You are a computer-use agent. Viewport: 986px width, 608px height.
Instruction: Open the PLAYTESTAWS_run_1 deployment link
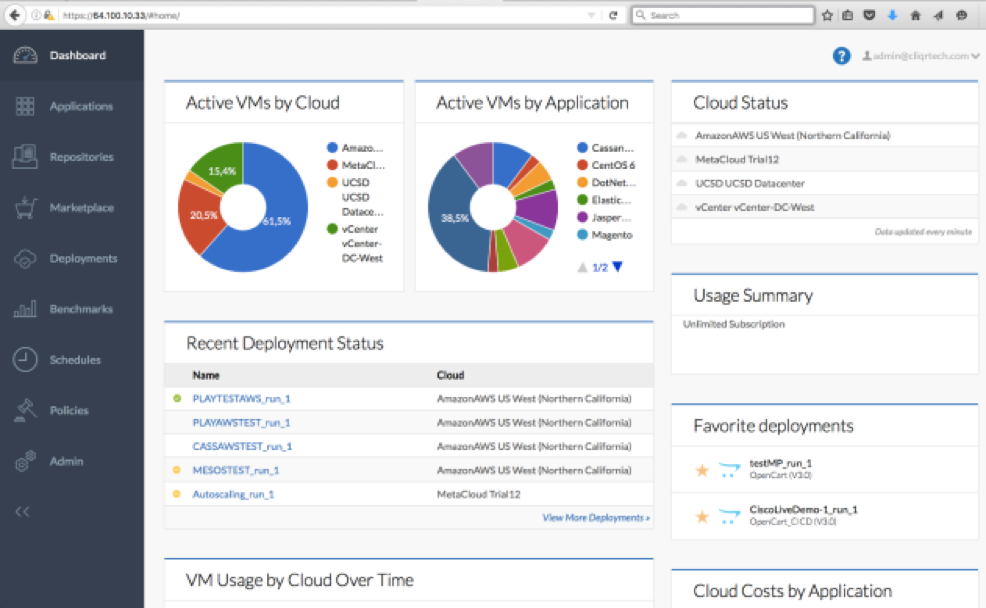pos(241,399)
